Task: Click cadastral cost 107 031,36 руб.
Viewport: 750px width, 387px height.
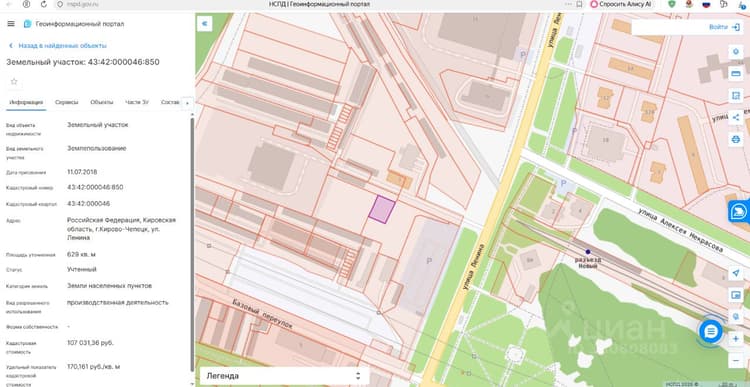Action: (90, 343)
